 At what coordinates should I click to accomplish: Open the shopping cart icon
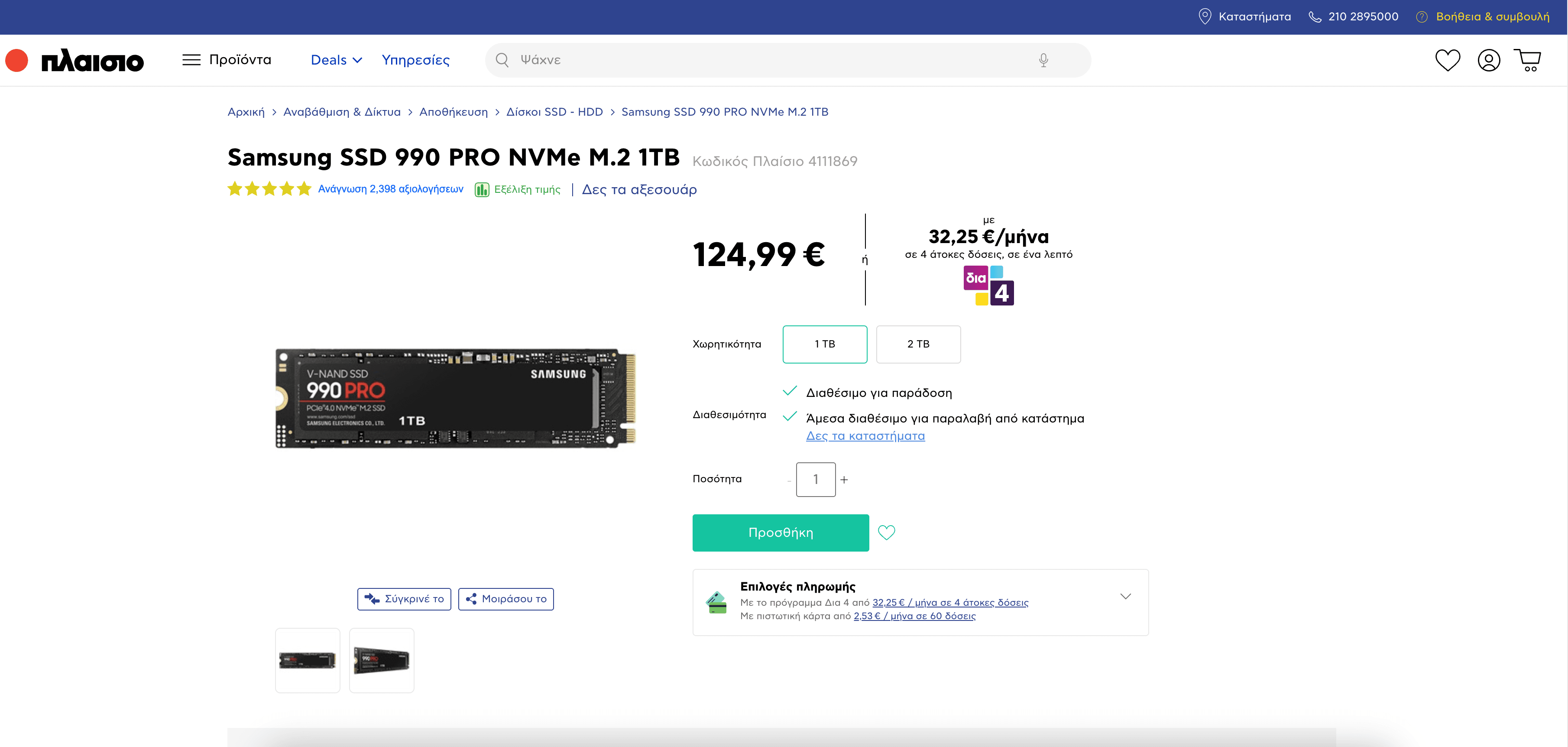coord(1527,60)
